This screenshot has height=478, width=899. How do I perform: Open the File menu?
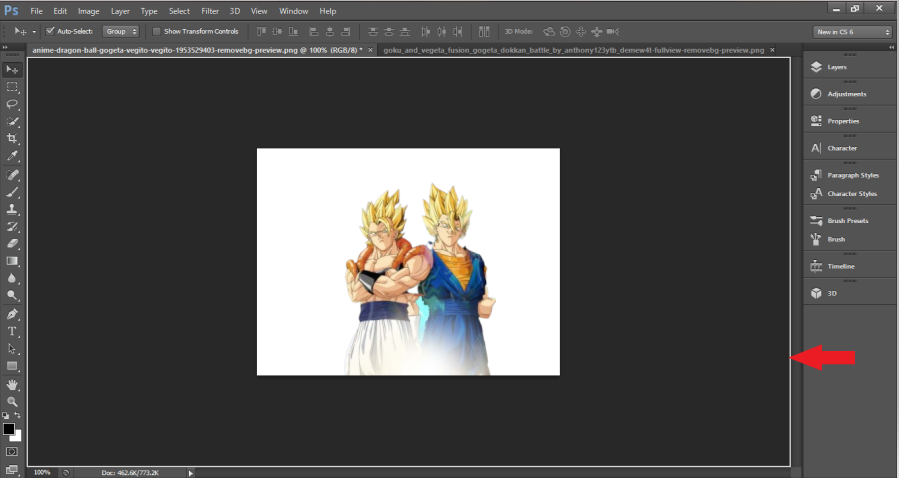pyautogui.click(x=36, y=11)
